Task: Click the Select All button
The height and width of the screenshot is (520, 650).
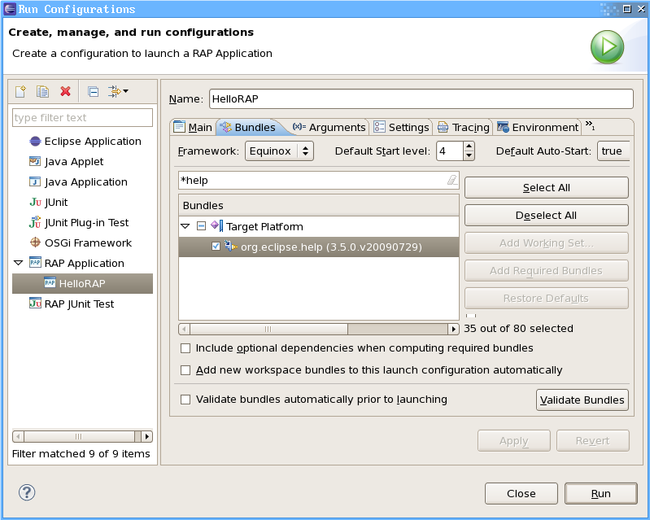Action: tap(546, 188)
